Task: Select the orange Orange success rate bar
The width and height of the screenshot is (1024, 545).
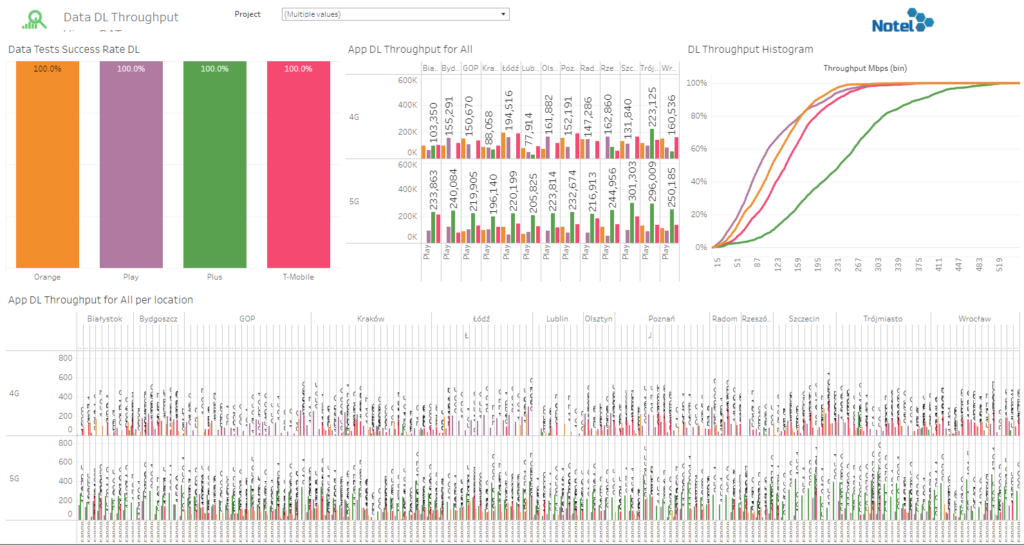Action: 47,165
